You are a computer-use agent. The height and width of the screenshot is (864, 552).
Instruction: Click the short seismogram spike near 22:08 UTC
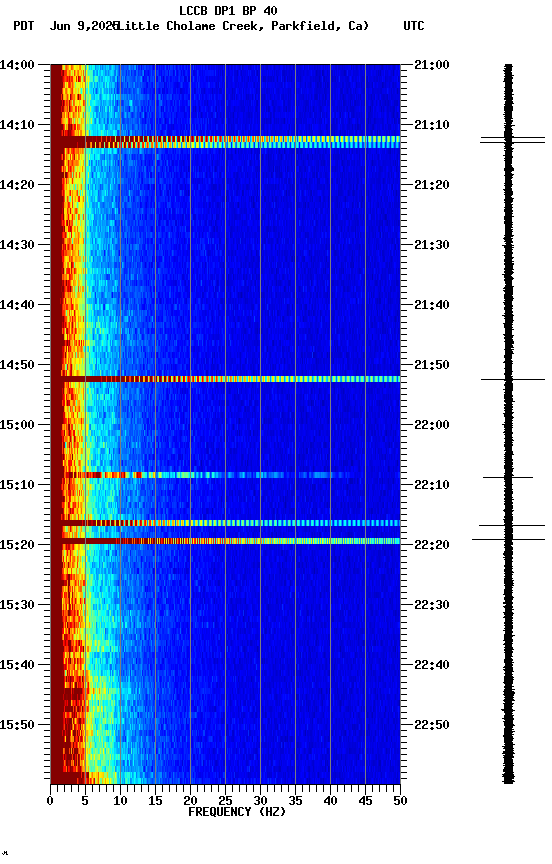click(x=508, y=478)
